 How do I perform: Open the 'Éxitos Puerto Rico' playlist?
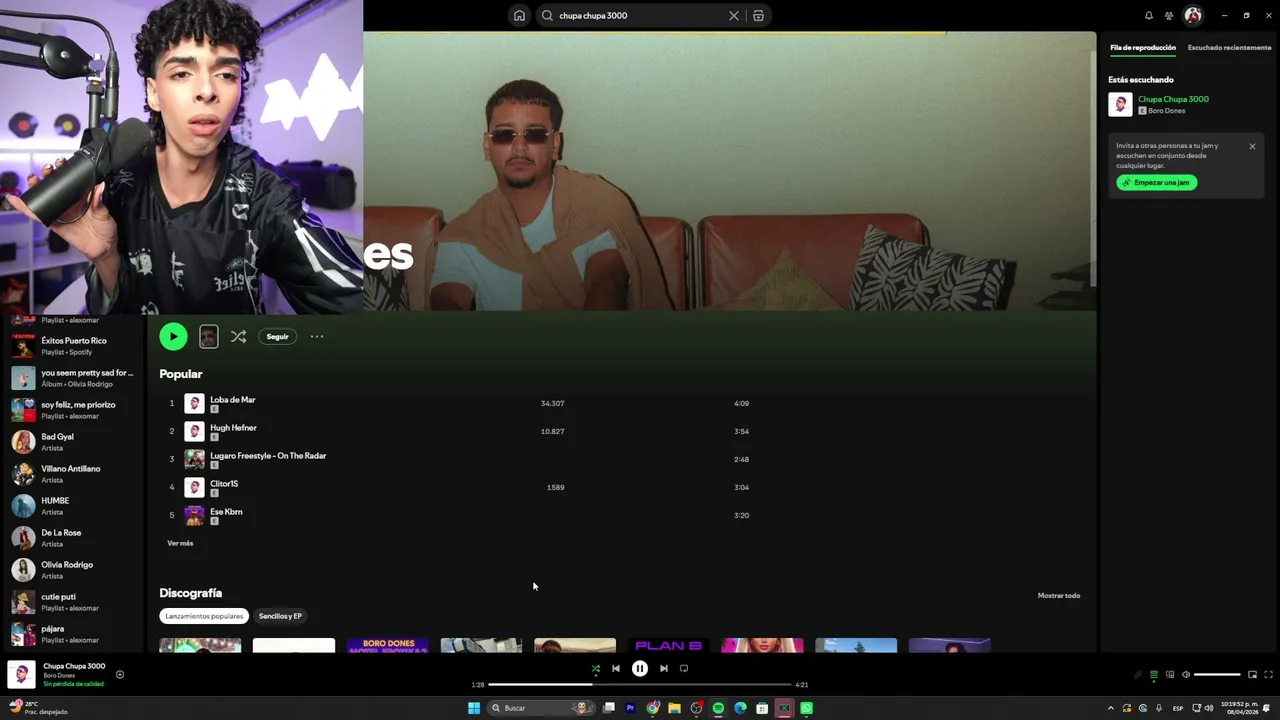tap(72, 346)
